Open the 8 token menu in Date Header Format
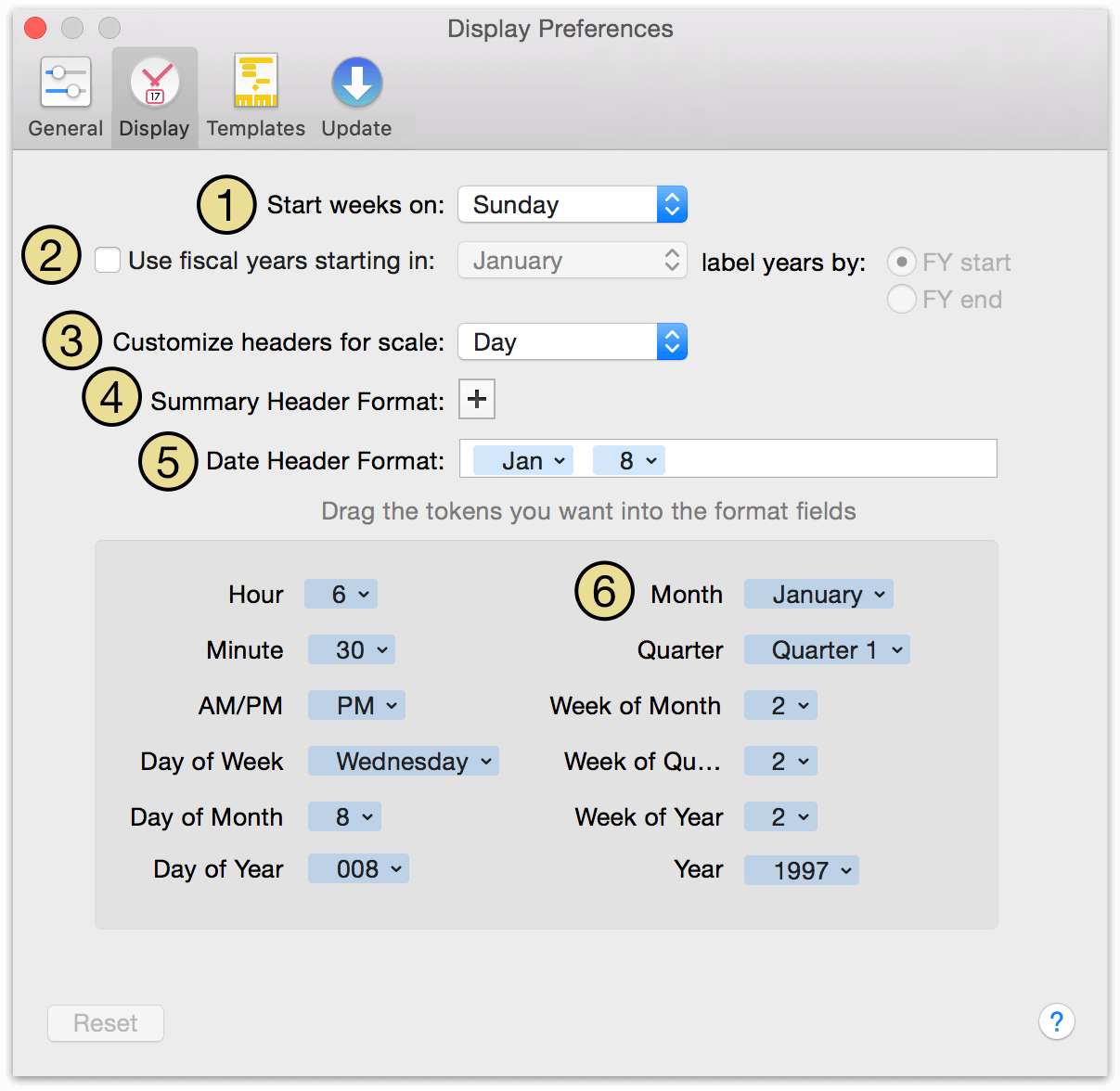Viewport: 1120px width, 1091px height. tap(629, 460)
